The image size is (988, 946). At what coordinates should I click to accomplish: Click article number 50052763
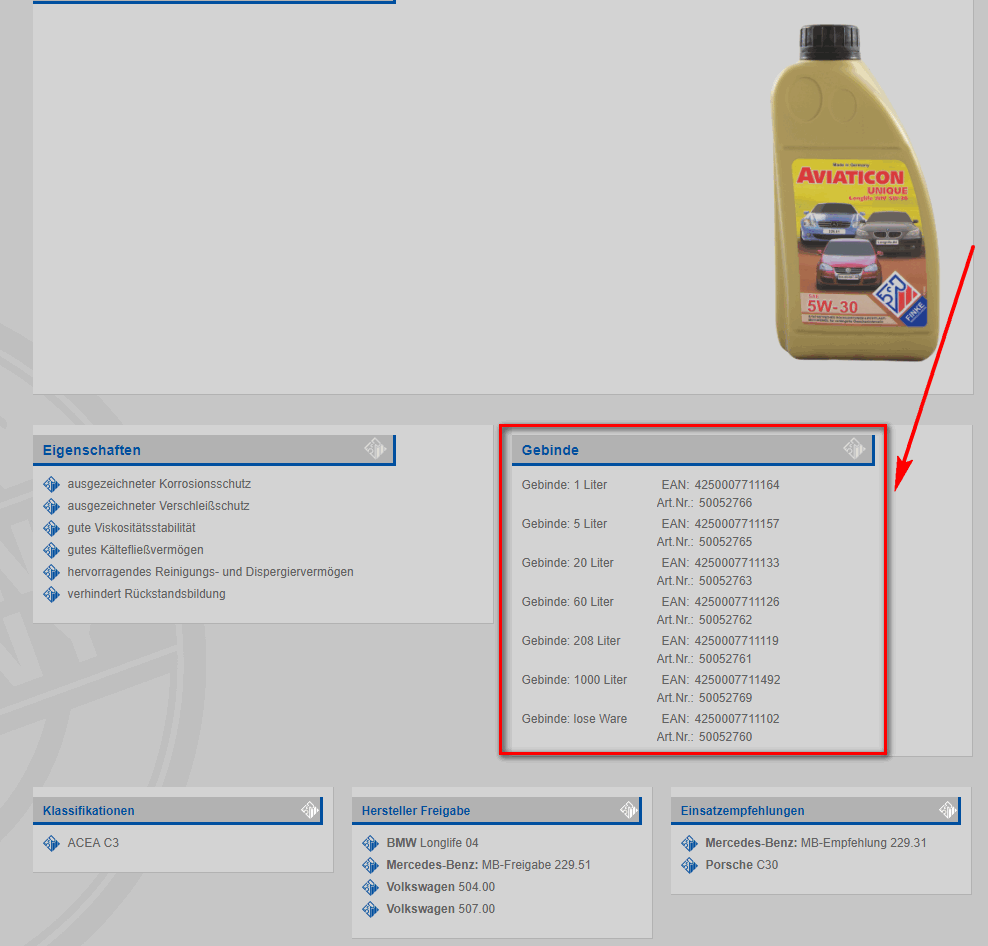click(725, 581)
